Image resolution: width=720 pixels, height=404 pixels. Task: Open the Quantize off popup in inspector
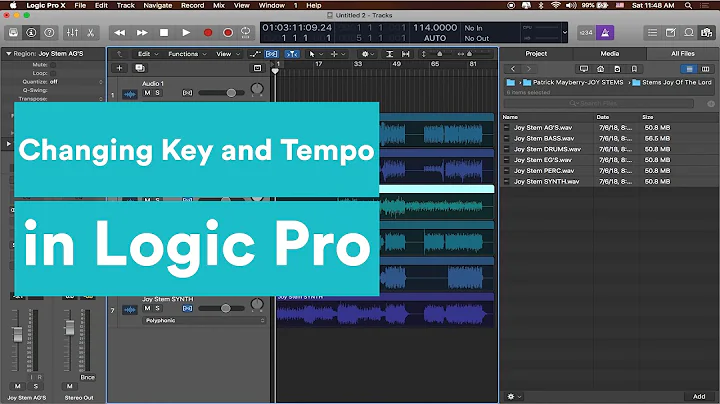click(76, 82)
